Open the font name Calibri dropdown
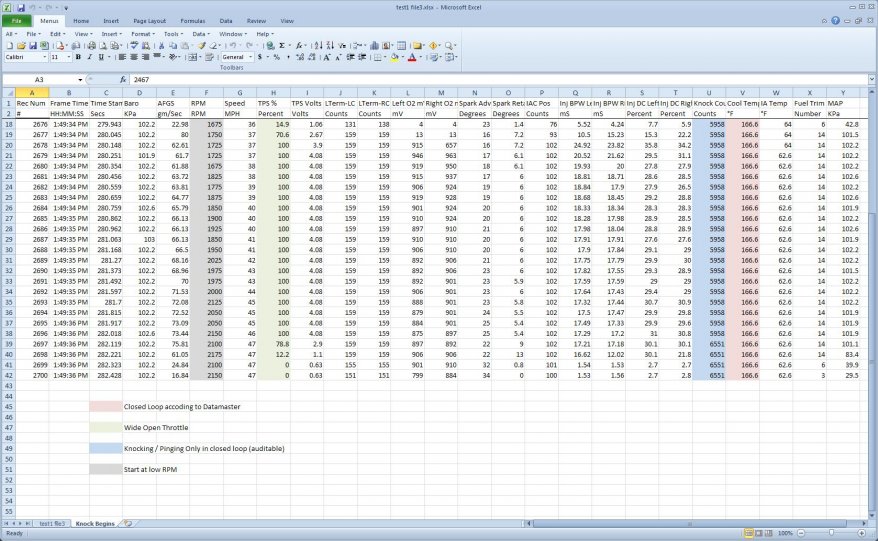 [45, 57]
